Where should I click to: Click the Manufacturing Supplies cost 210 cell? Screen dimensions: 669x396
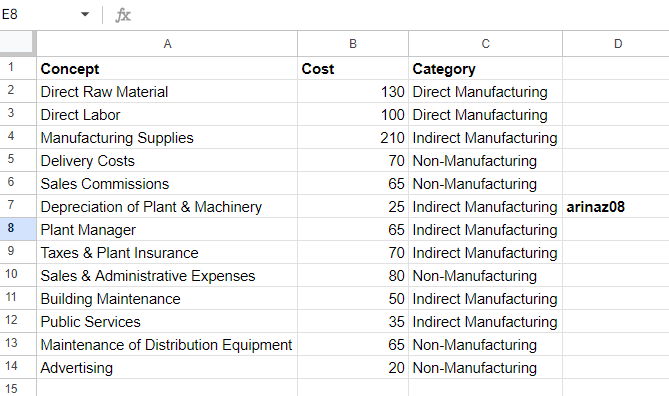(x=353, y=138)
